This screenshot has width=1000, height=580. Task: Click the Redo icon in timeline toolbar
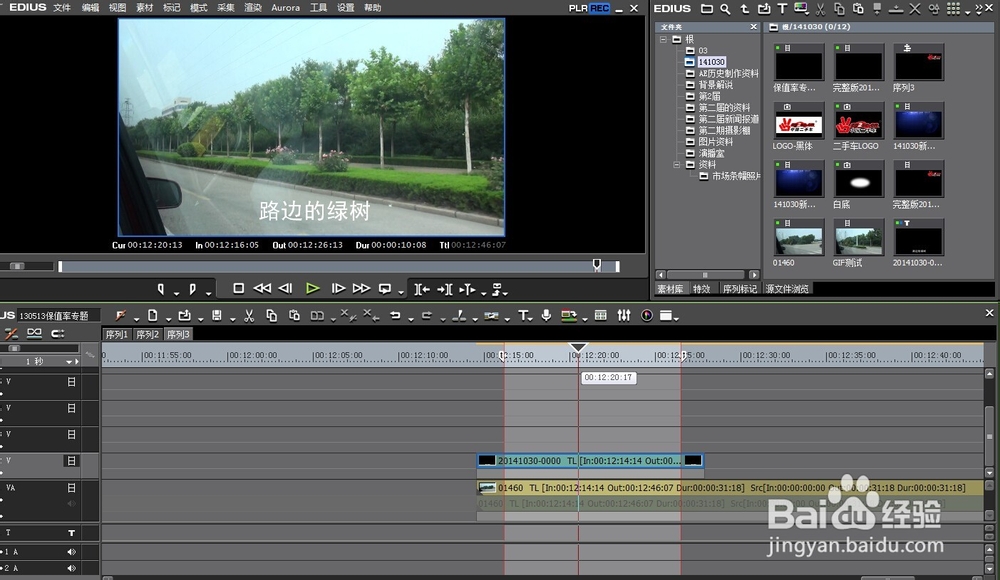[x=427, y=315]
